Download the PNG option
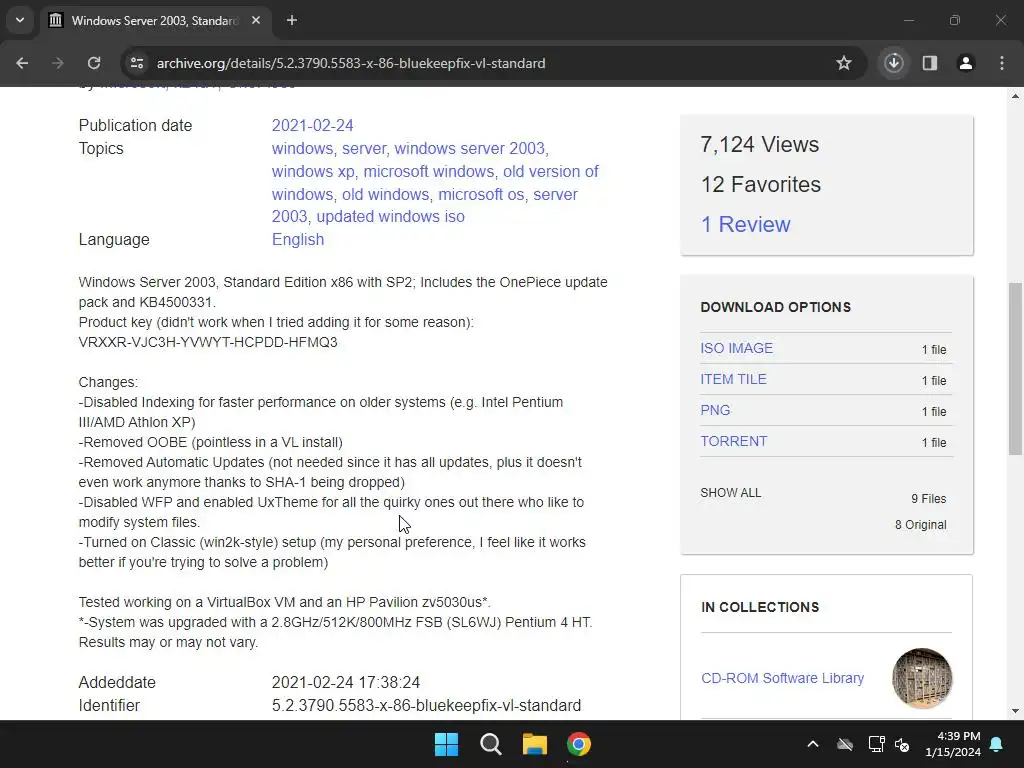 [x=715, y=410]
